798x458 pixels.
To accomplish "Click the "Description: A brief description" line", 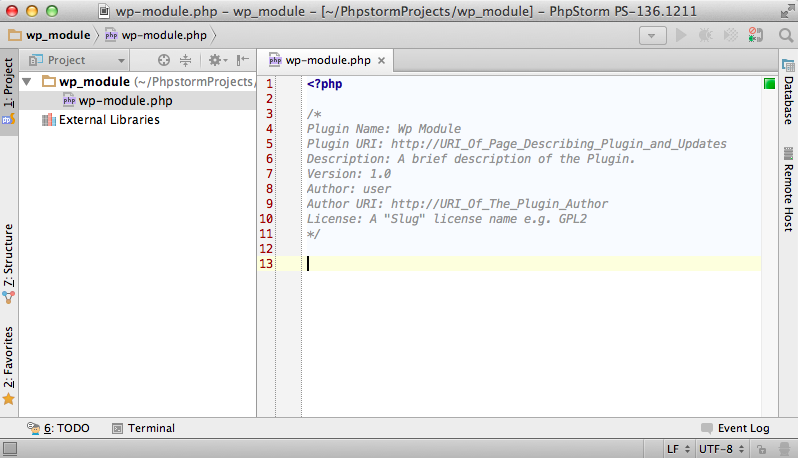I will pos(471,159).
